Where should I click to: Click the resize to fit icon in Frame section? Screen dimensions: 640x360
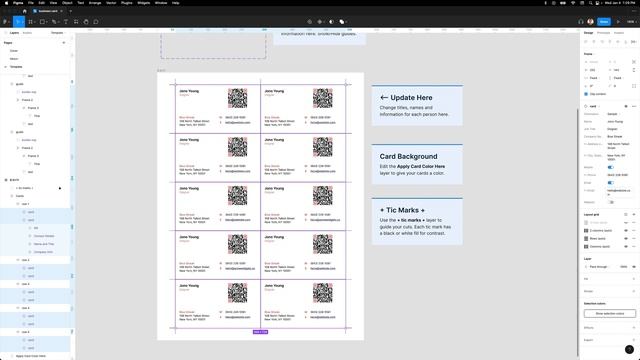(634, 62)
